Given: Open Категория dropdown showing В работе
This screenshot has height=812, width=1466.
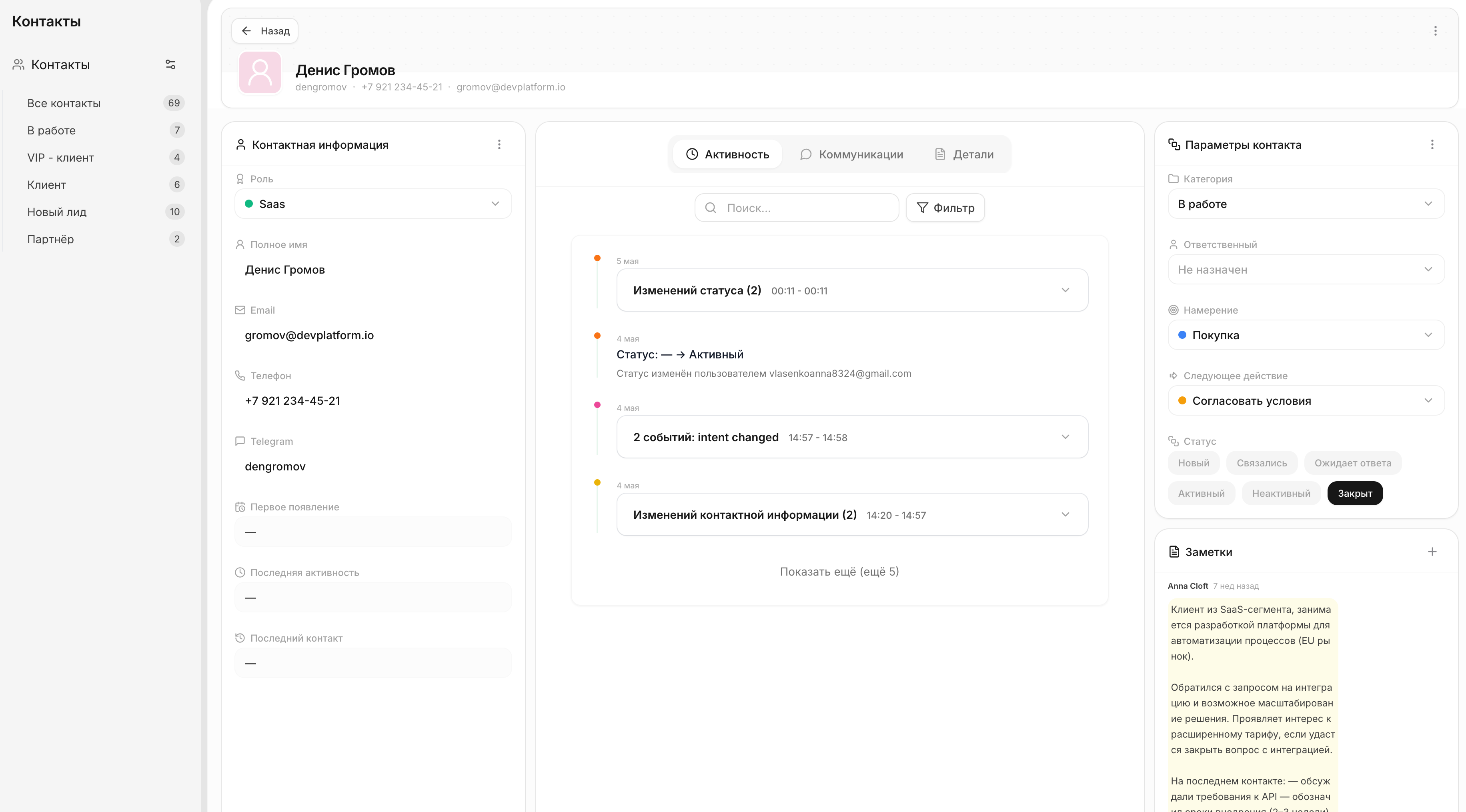Looking at the screenshot, I should point(1306,204).
